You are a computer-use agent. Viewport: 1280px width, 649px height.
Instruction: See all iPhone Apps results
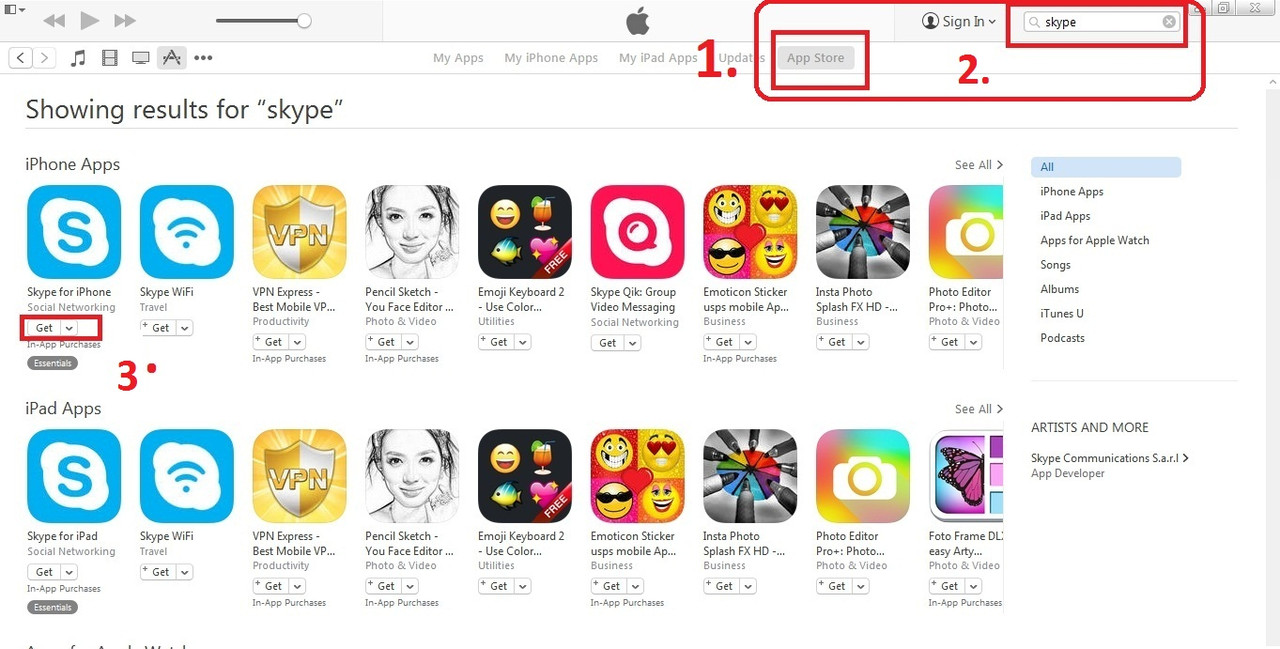978,165
